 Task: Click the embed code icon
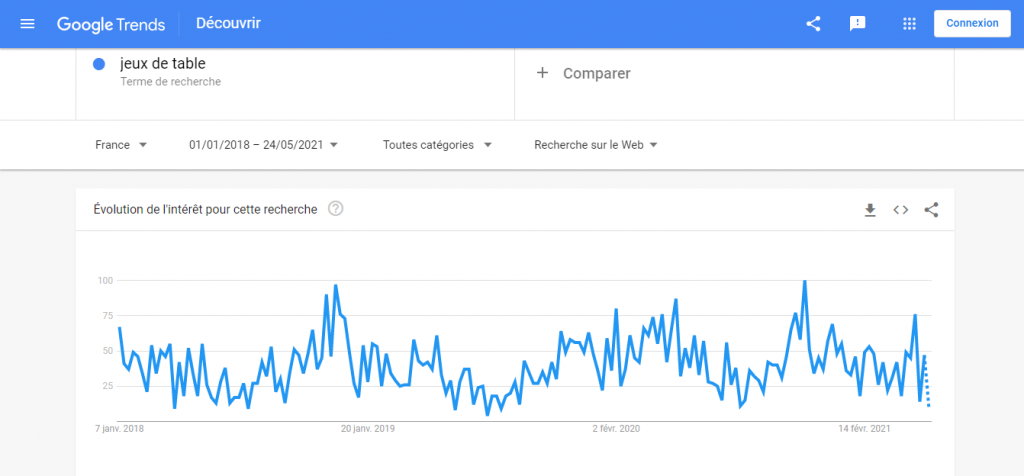900,209
